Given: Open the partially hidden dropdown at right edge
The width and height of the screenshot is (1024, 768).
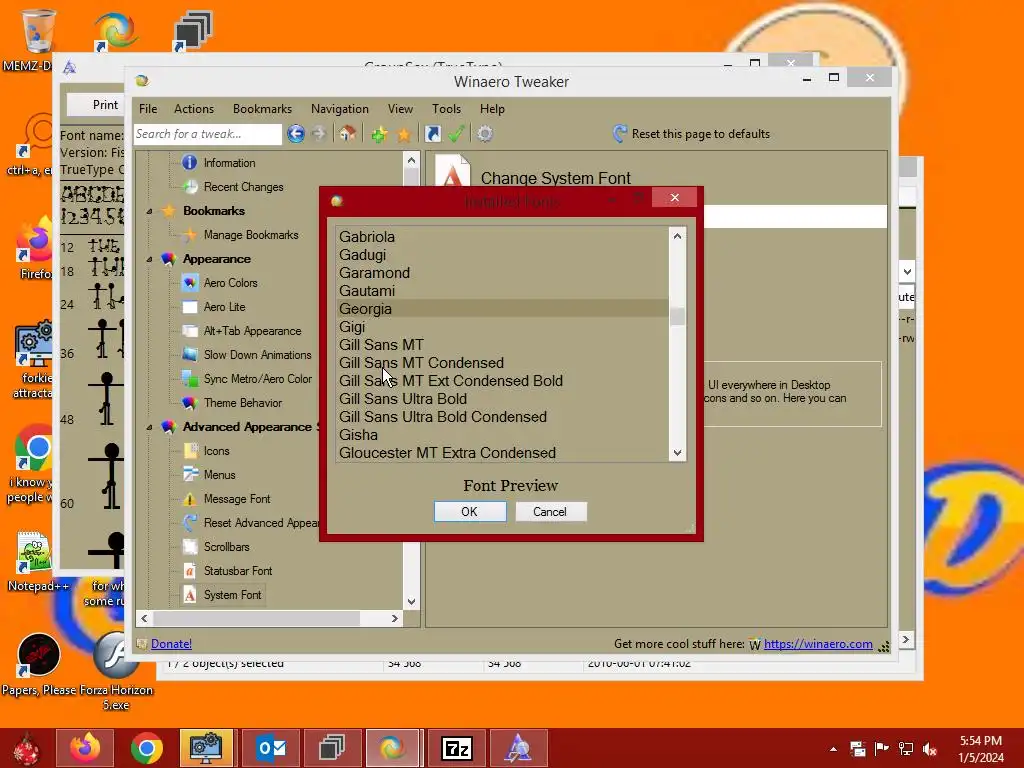Looking at the screenshot, I should pos(907,271).
